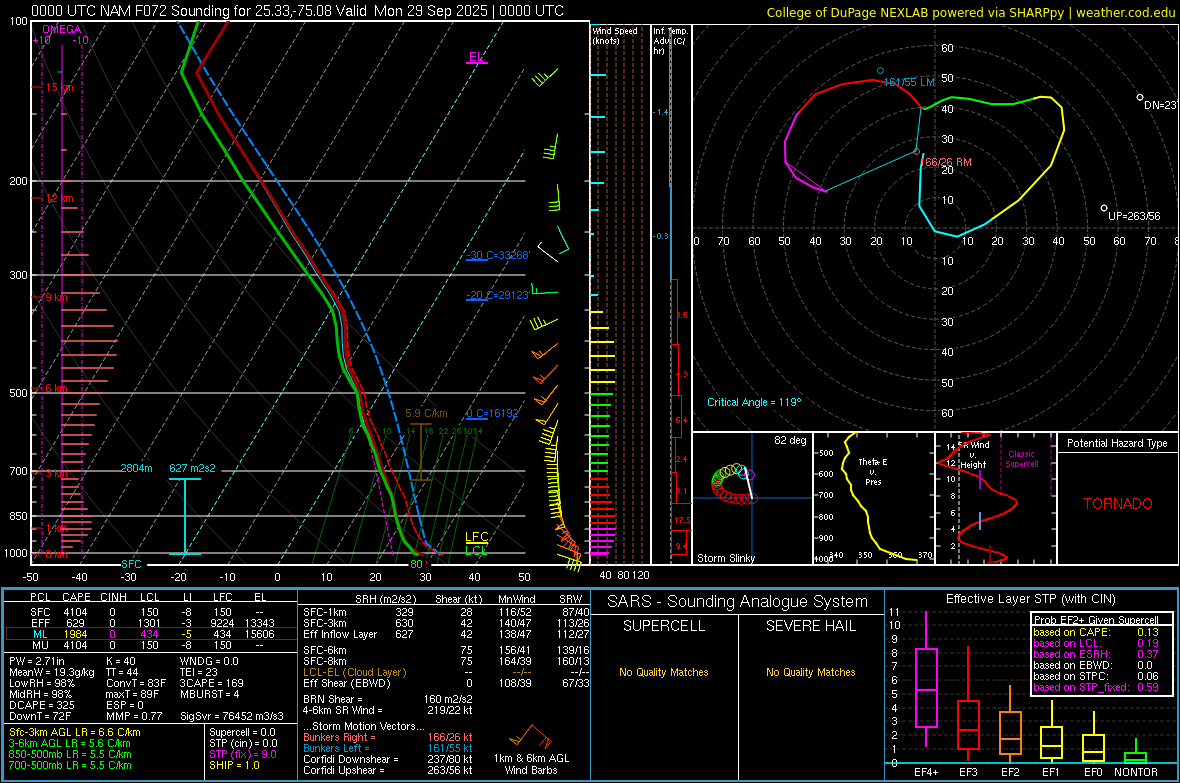Click the 'Theta-E v. Pres' inset label
This screenshot has width=1180, height=783.
click(873, 471)
